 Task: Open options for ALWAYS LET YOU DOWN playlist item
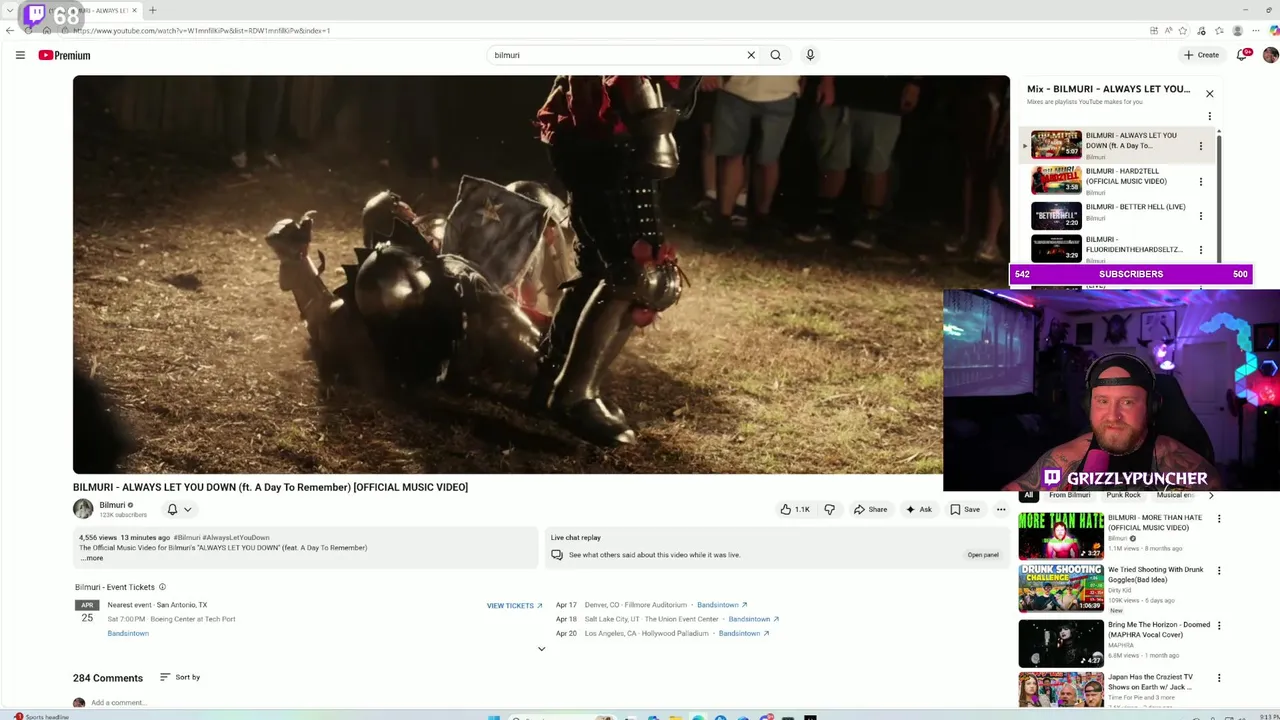[x=1201, y=146]
